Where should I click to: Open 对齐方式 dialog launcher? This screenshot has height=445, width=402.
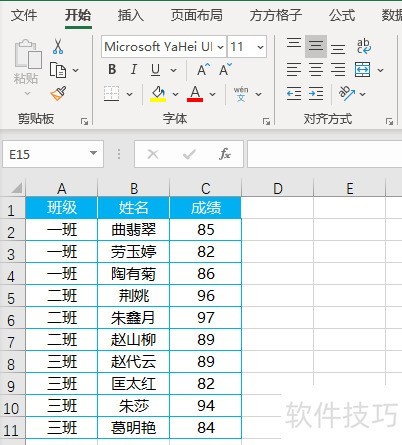[389, 122]
